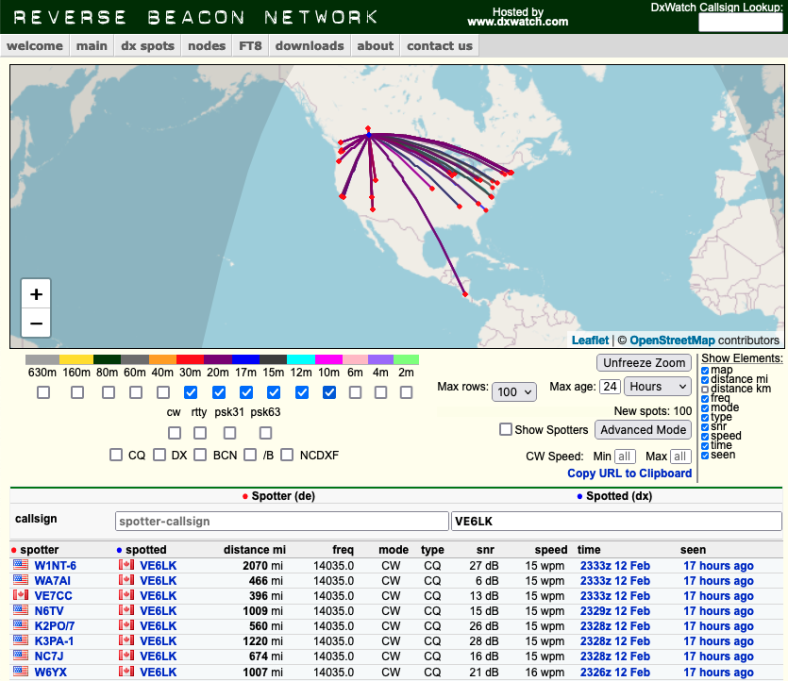The image size is (788, 681).
Task: Click the 30m red color swatch
Action: click(190, 359)
